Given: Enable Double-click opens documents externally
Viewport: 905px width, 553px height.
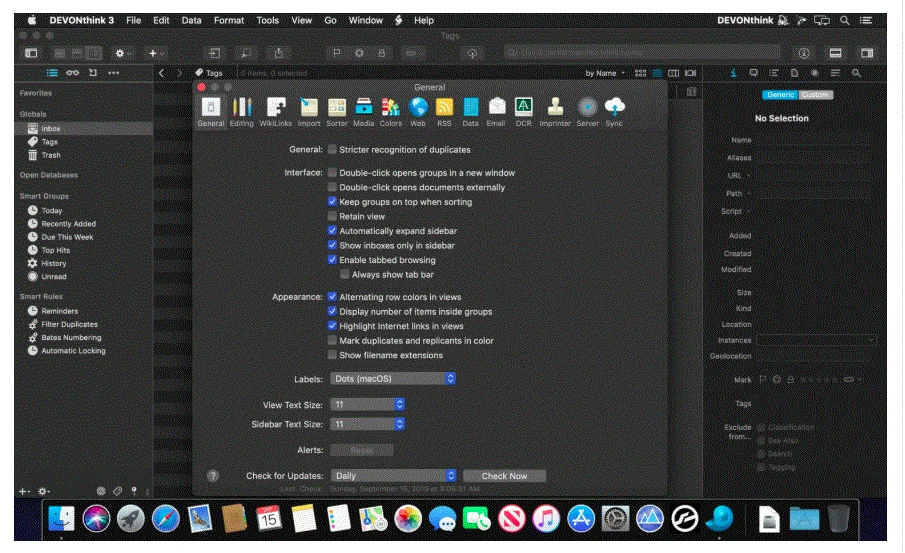Looking at the screenshot, I should click(x=332, y=187).
